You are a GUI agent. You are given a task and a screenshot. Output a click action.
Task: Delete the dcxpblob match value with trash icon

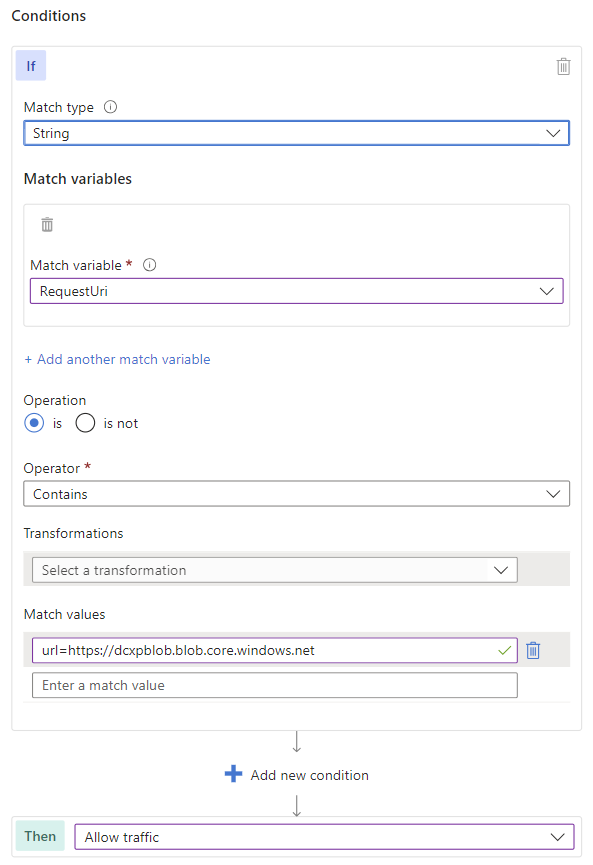point(533,650)
